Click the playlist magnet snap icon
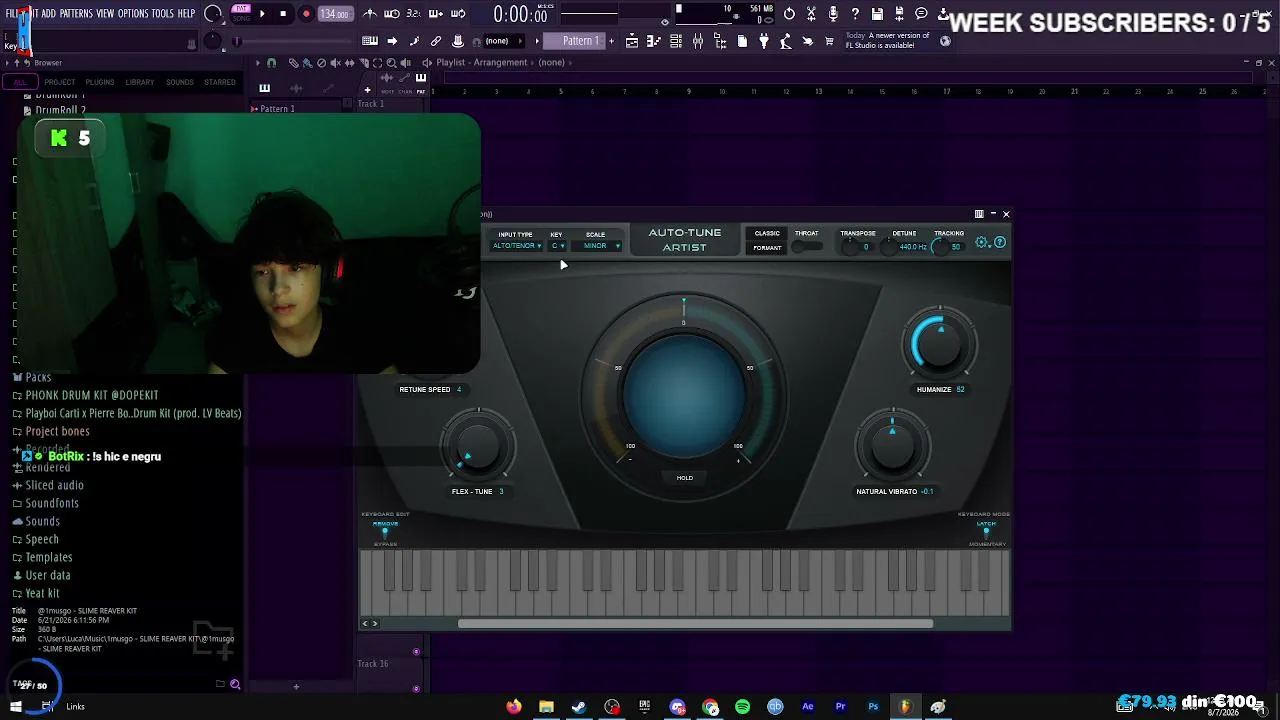The height and width of the screenshot is (720, 1280). (271, 63)
